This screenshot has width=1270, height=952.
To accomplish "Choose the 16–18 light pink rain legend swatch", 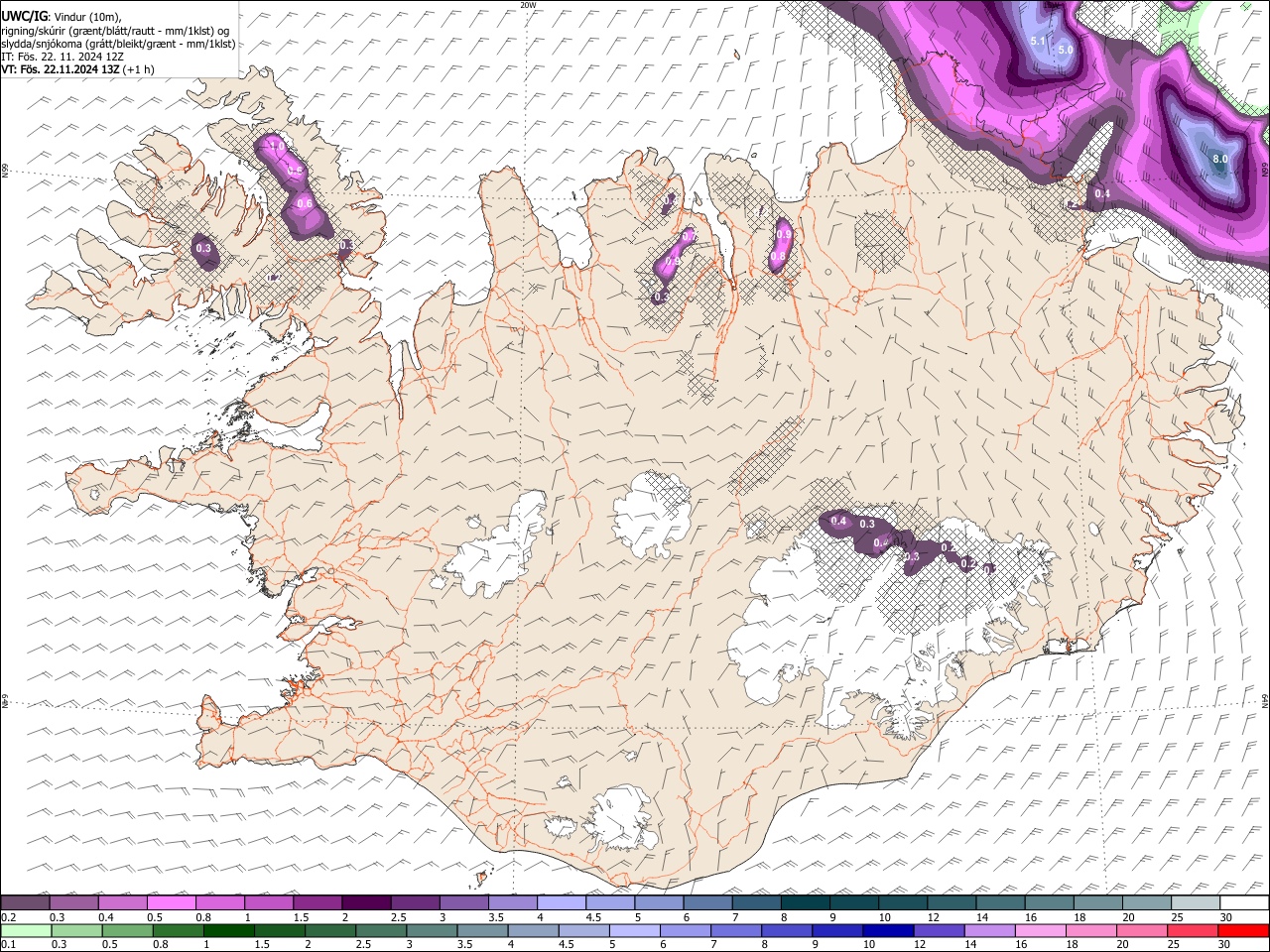I will pyautogui.click(x=1042, y=930).
